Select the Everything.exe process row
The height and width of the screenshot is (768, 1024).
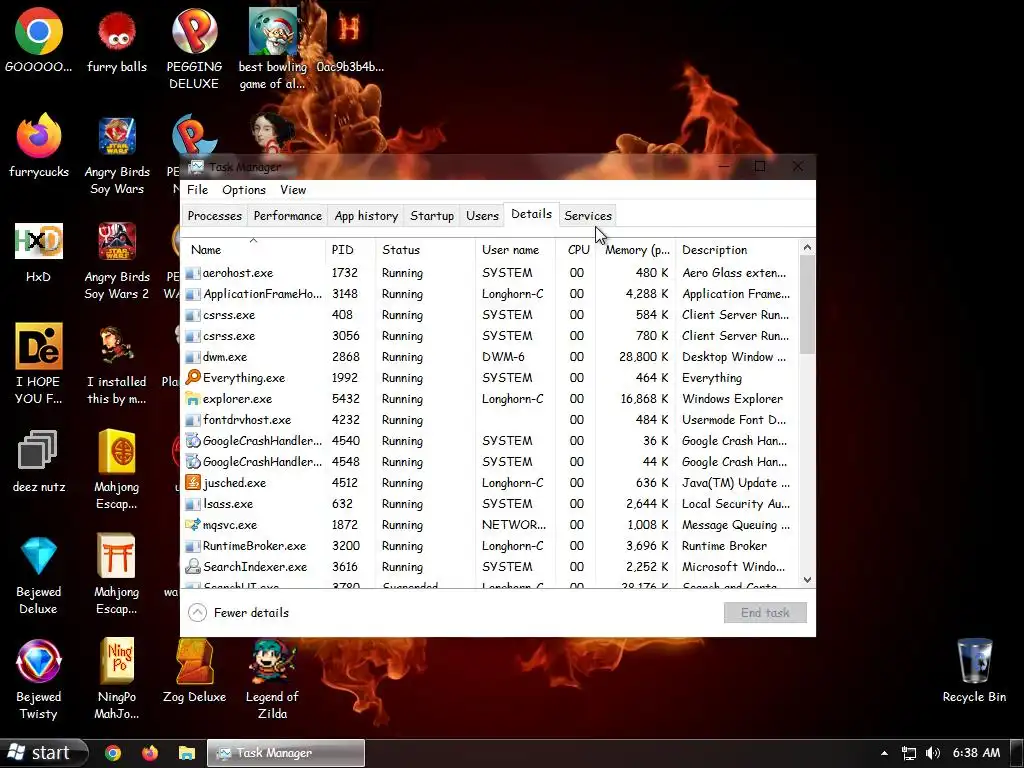(x=490, y=377)
